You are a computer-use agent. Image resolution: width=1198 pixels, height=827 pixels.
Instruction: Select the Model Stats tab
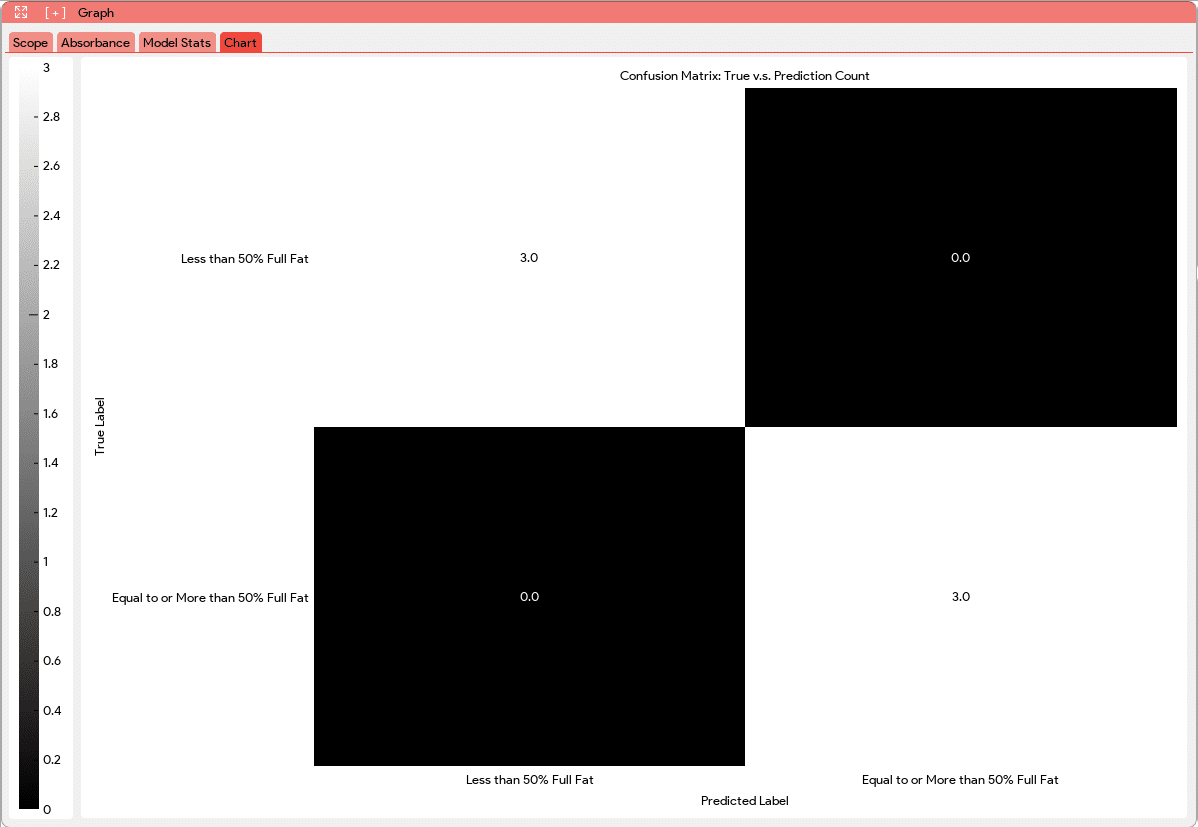[177, 43]
